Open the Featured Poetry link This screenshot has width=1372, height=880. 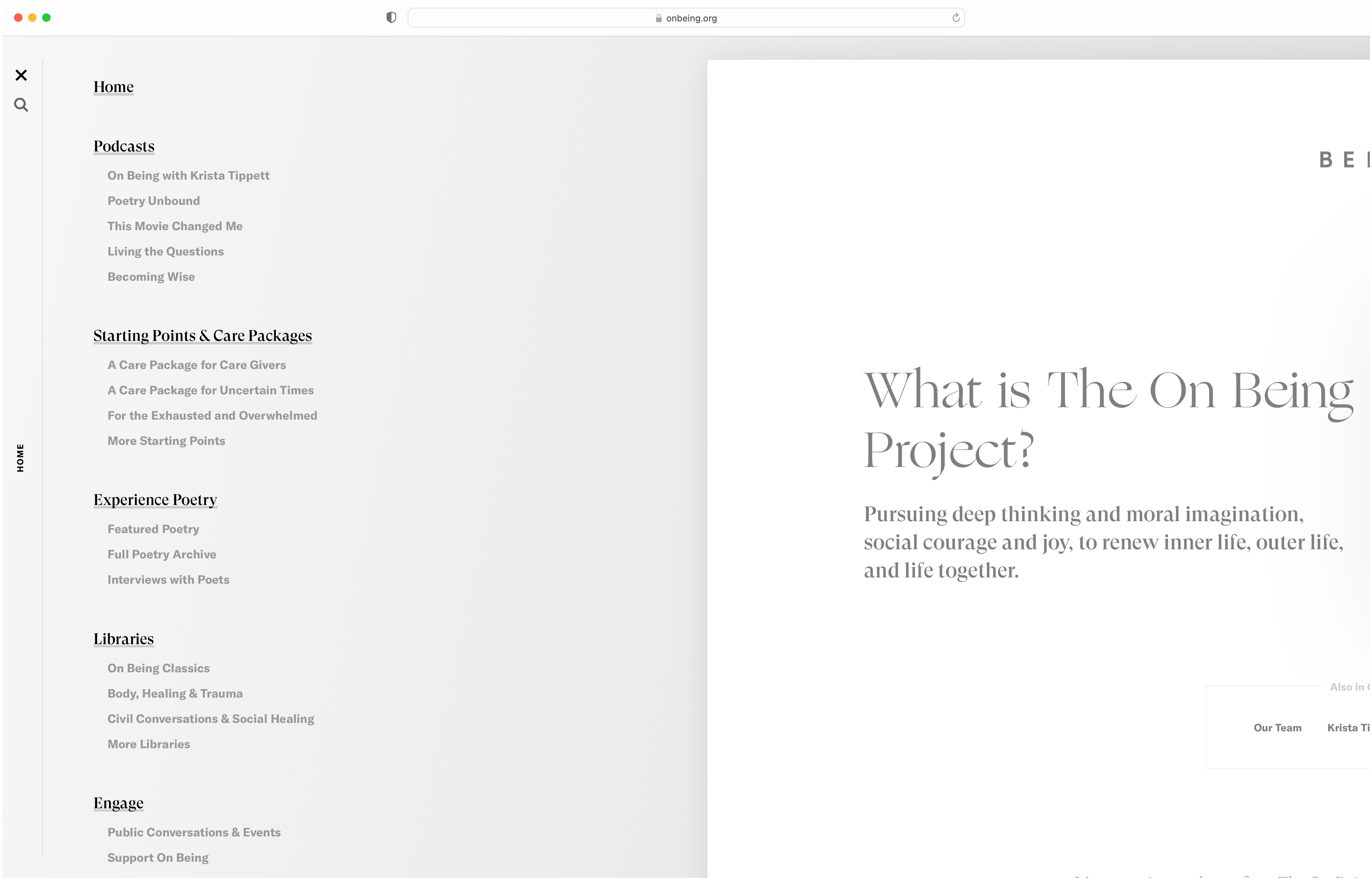(x=154, y=529)
